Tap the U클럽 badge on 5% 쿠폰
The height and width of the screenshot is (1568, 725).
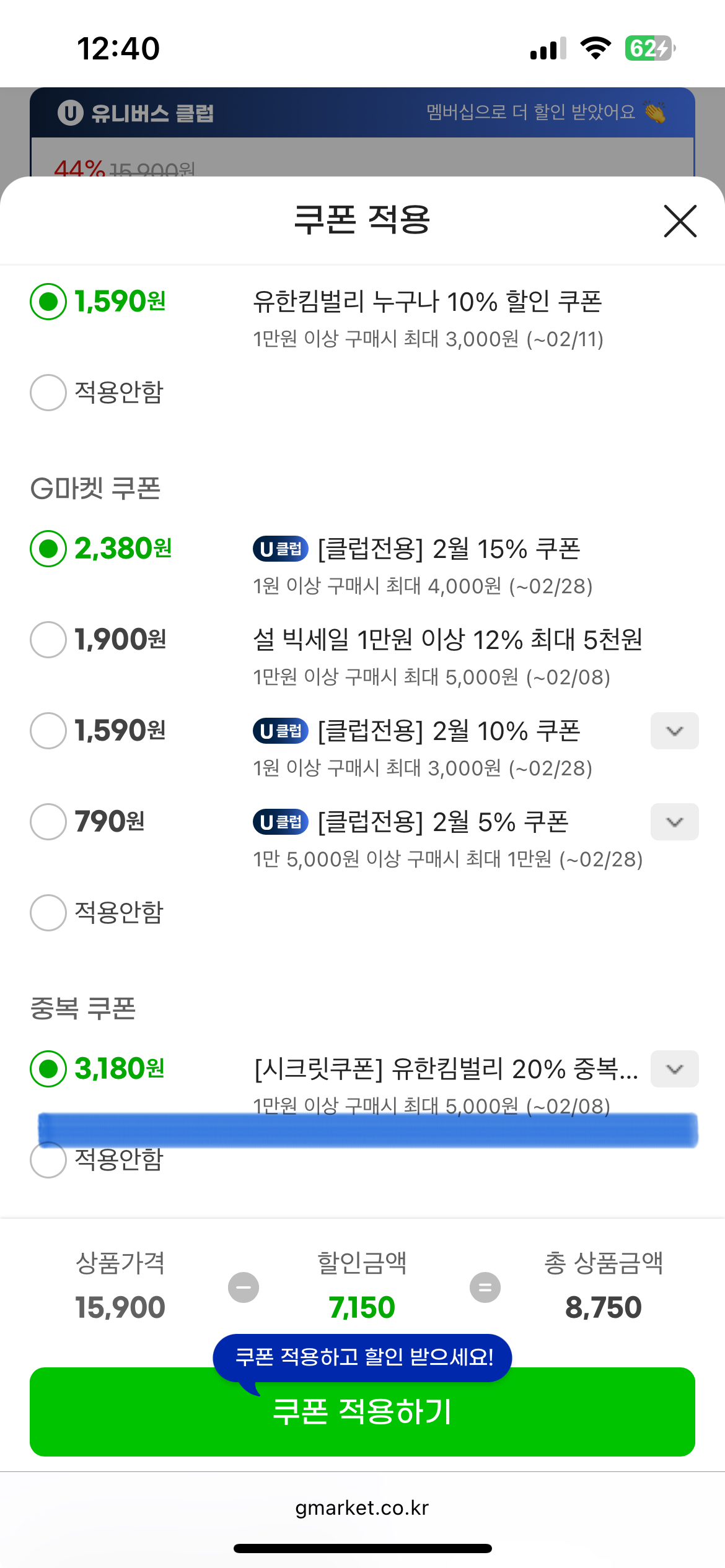[x=280, y=822]
